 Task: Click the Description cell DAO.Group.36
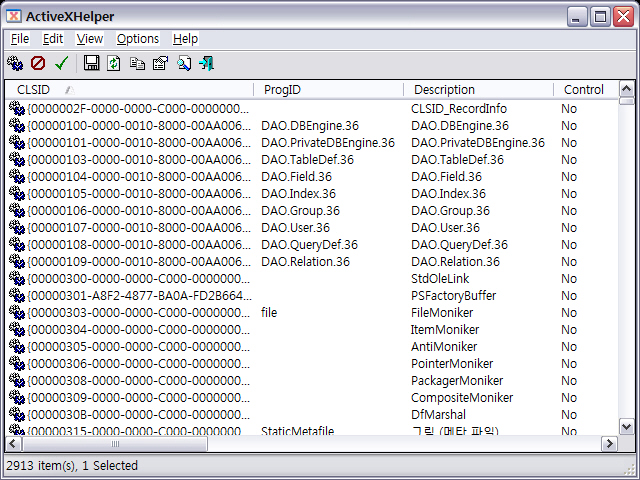(x=450, y=211)
